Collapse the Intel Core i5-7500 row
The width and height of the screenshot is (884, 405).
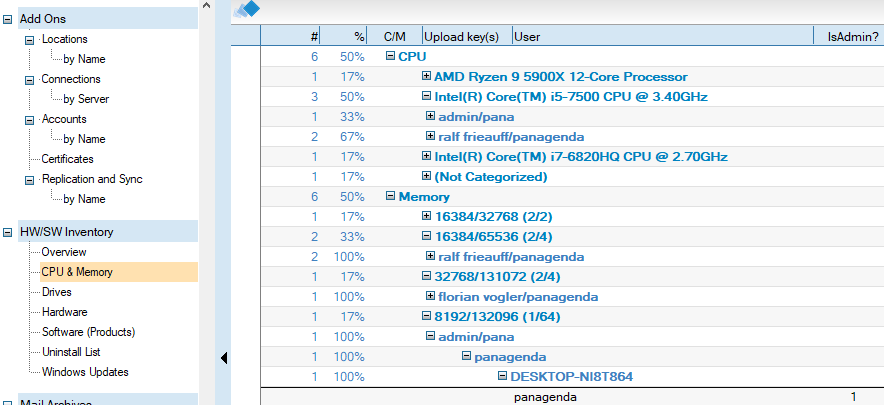[x=426, y=96]
